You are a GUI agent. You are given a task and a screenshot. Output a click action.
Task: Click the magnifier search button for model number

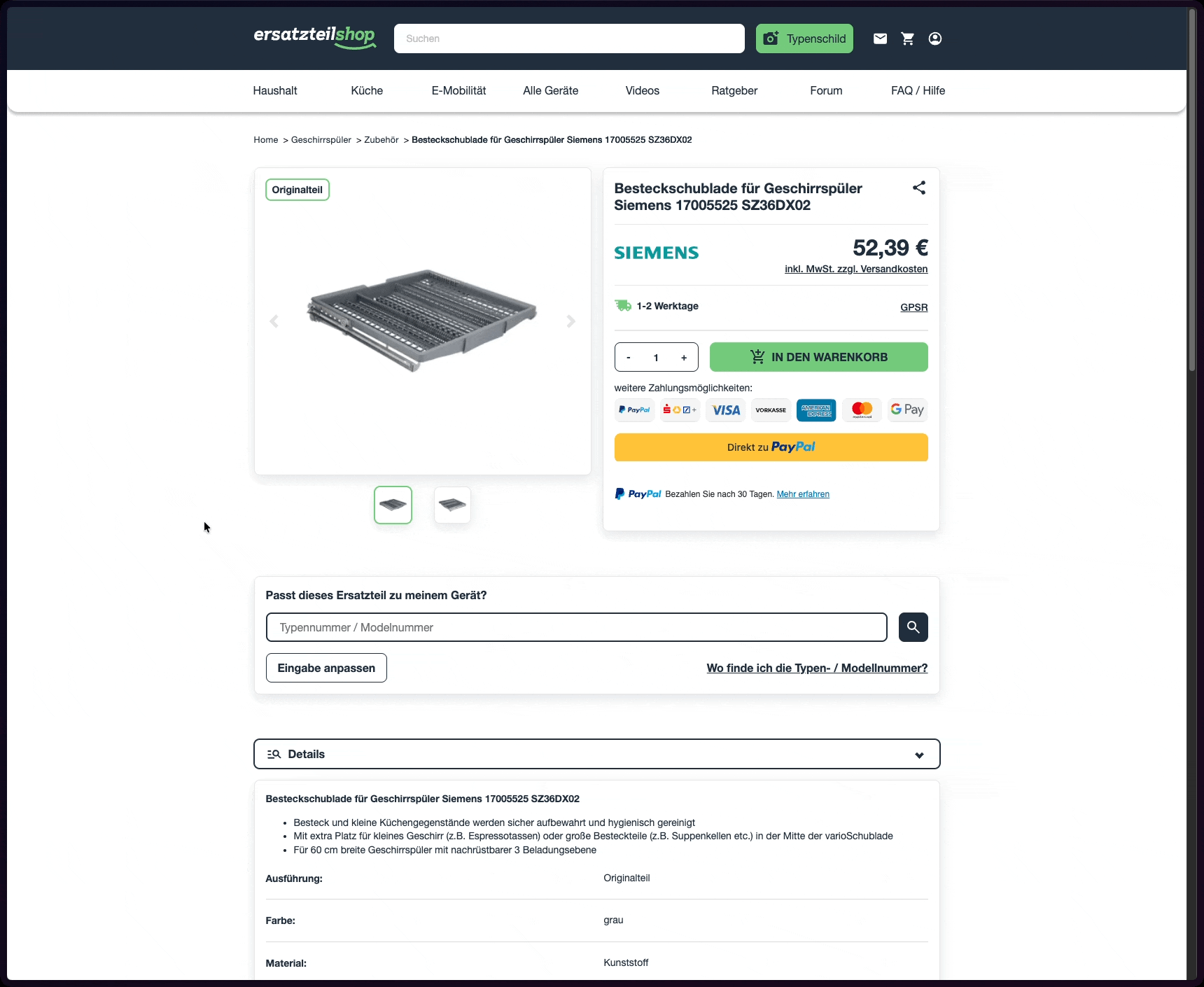(x=913, y=627)
